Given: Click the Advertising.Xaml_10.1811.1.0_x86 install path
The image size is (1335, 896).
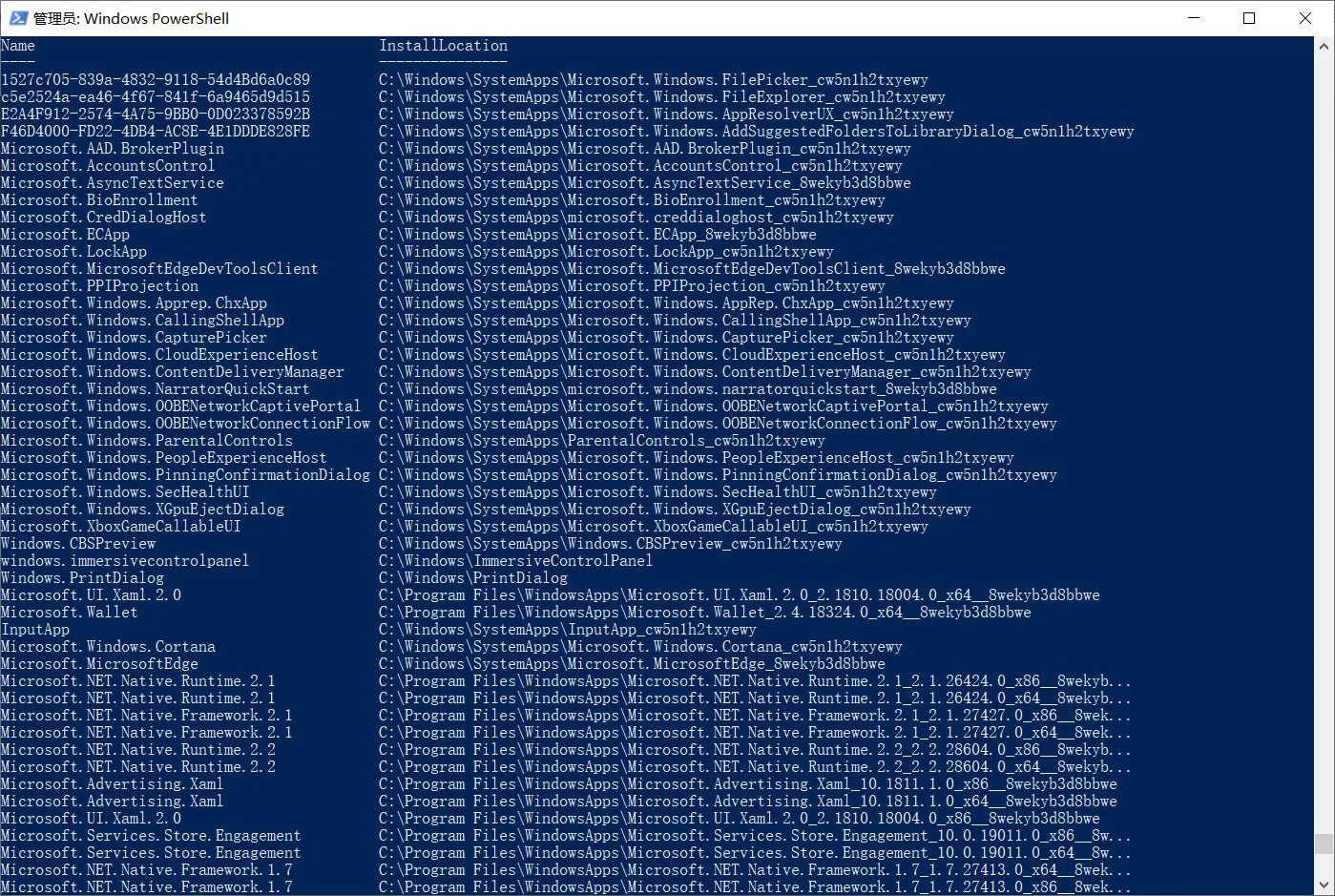Looking at the screenshot, I should 748,784.
